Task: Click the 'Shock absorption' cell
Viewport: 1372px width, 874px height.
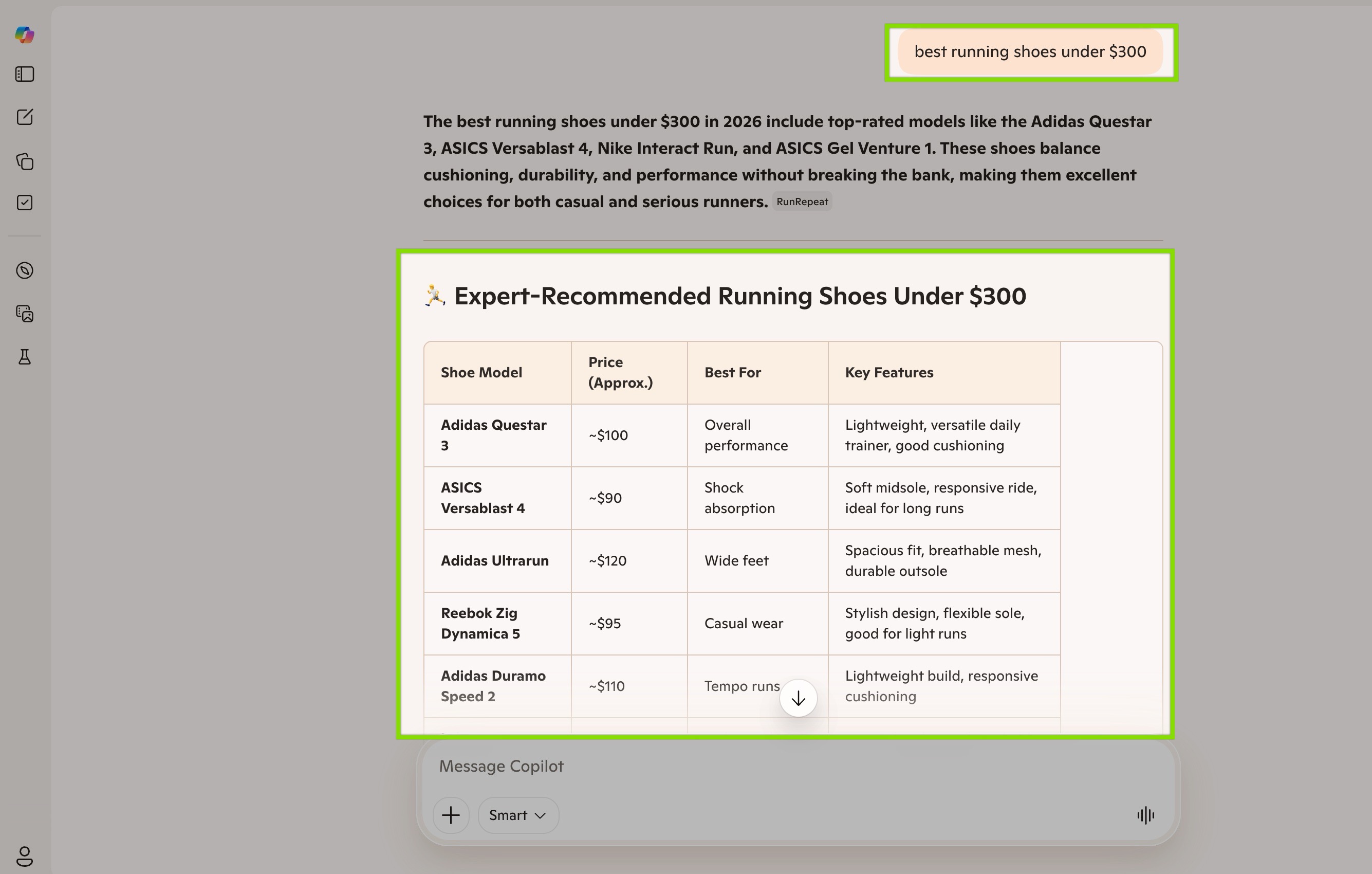Action: [x=758, y=498]
